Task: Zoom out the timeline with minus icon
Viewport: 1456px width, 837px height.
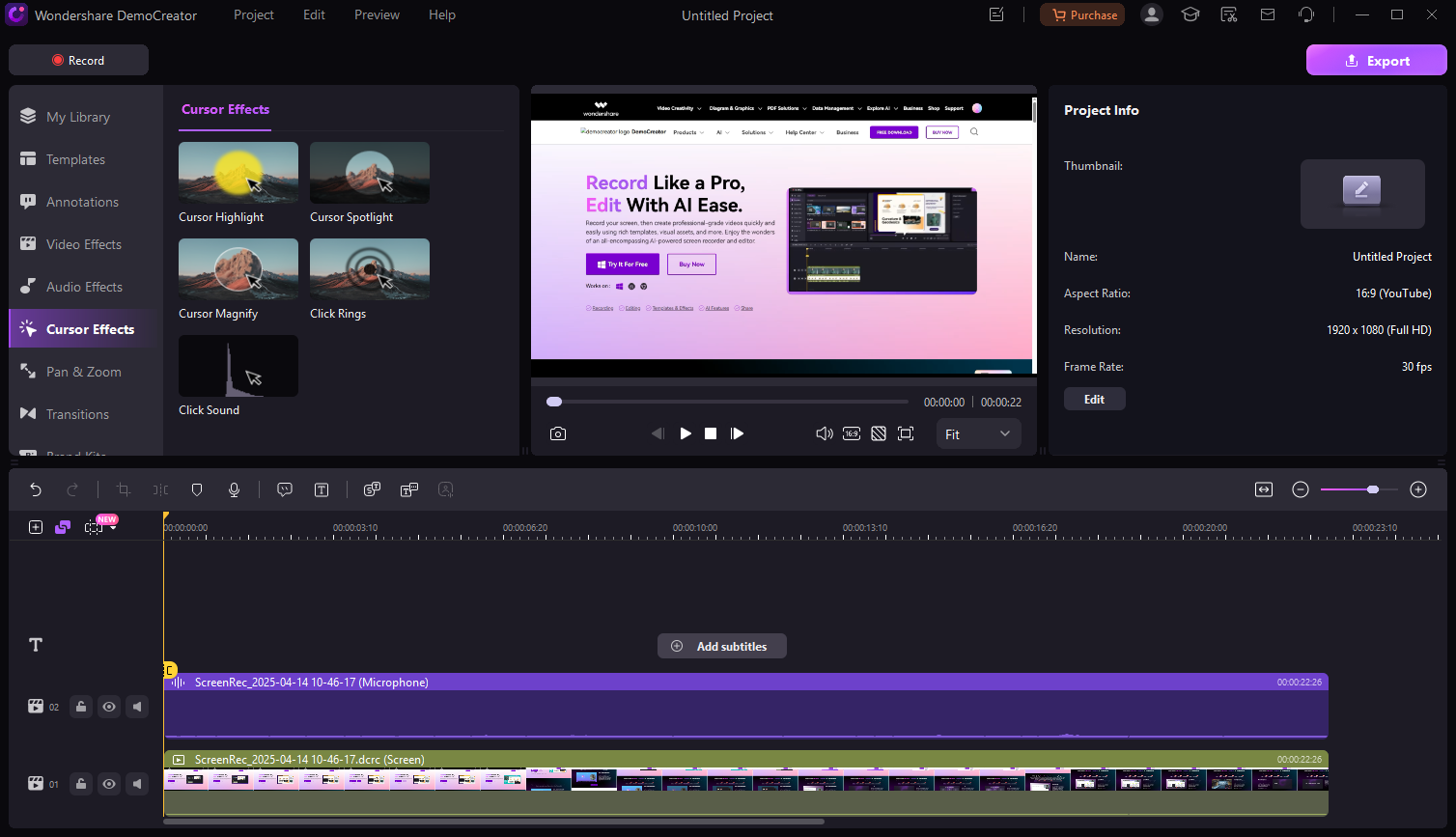Action: click(x=1301, y=489)
